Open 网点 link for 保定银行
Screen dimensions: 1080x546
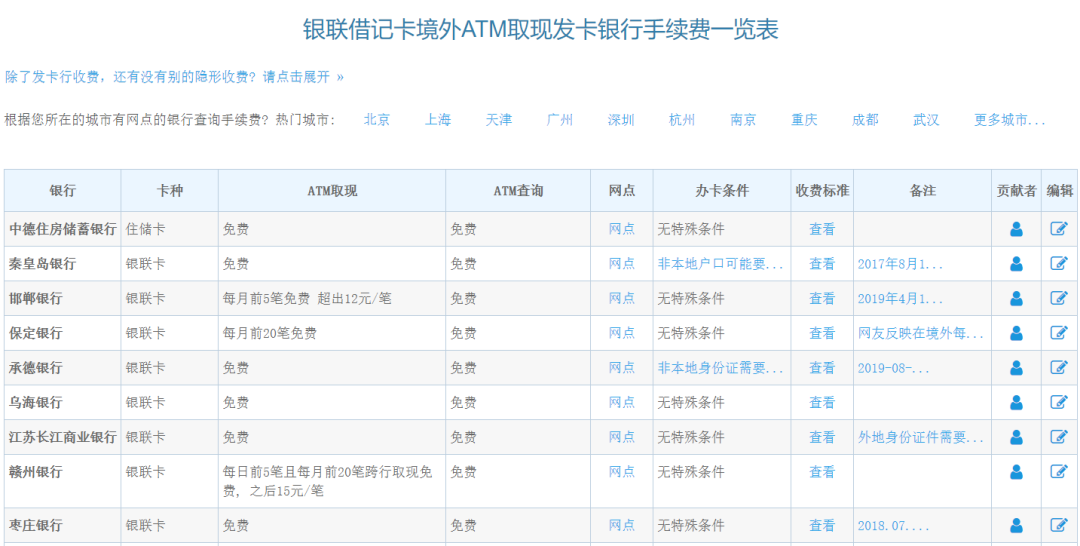point(621,333)
